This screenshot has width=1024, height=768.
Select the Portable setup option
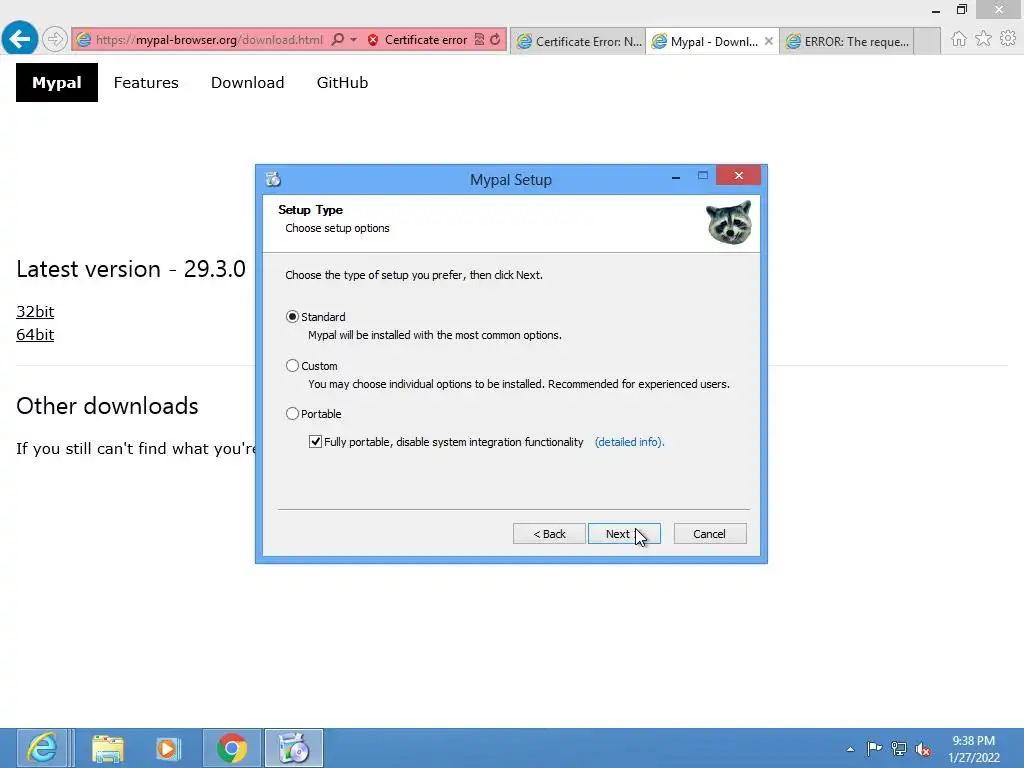click(x=314, y=414)
